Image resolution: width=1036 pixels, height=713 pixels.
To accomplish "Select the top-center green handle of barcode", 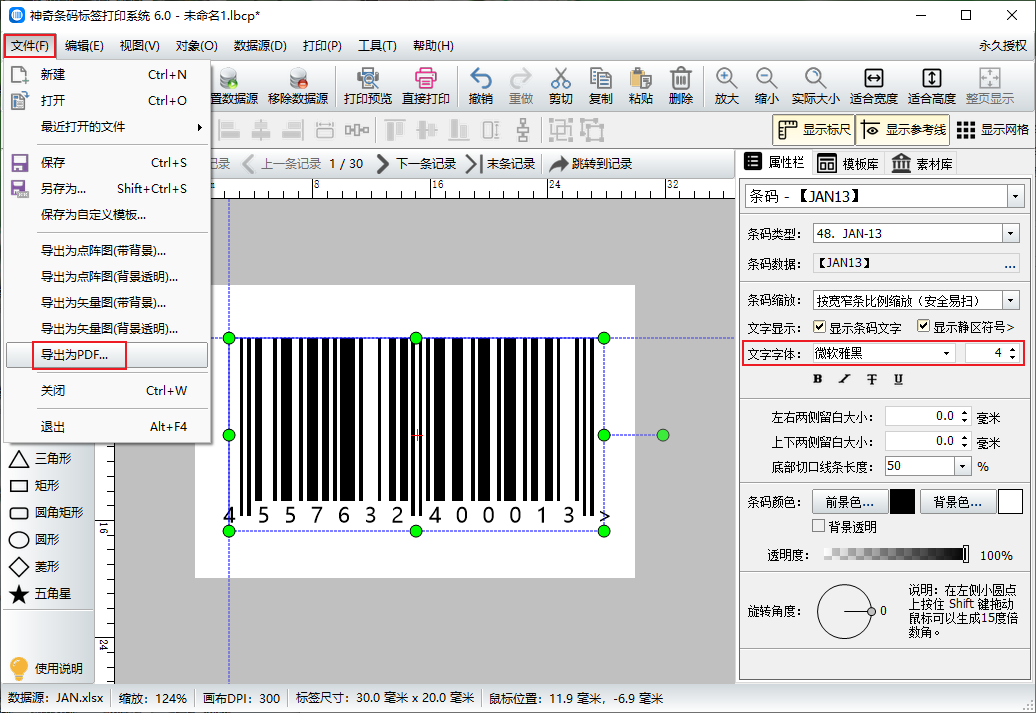I will [416, 338].
